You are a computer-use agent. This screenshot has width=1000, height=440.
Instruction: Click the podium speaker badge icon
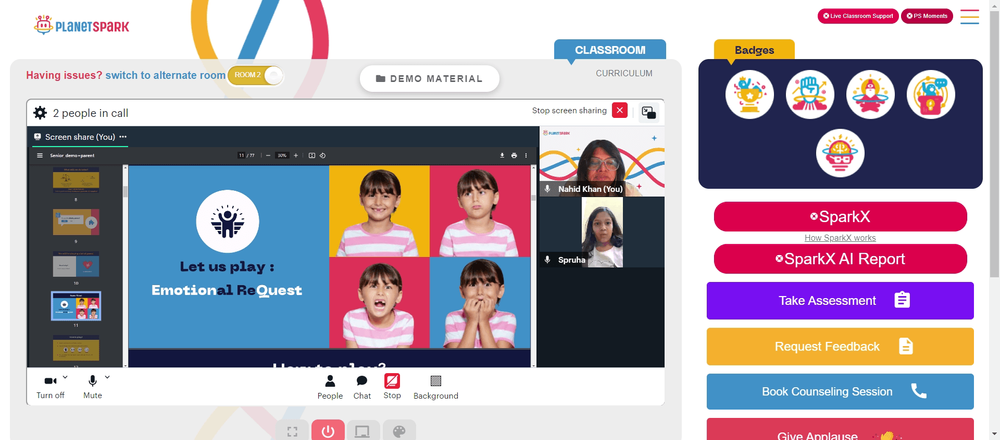click(931, 94)
